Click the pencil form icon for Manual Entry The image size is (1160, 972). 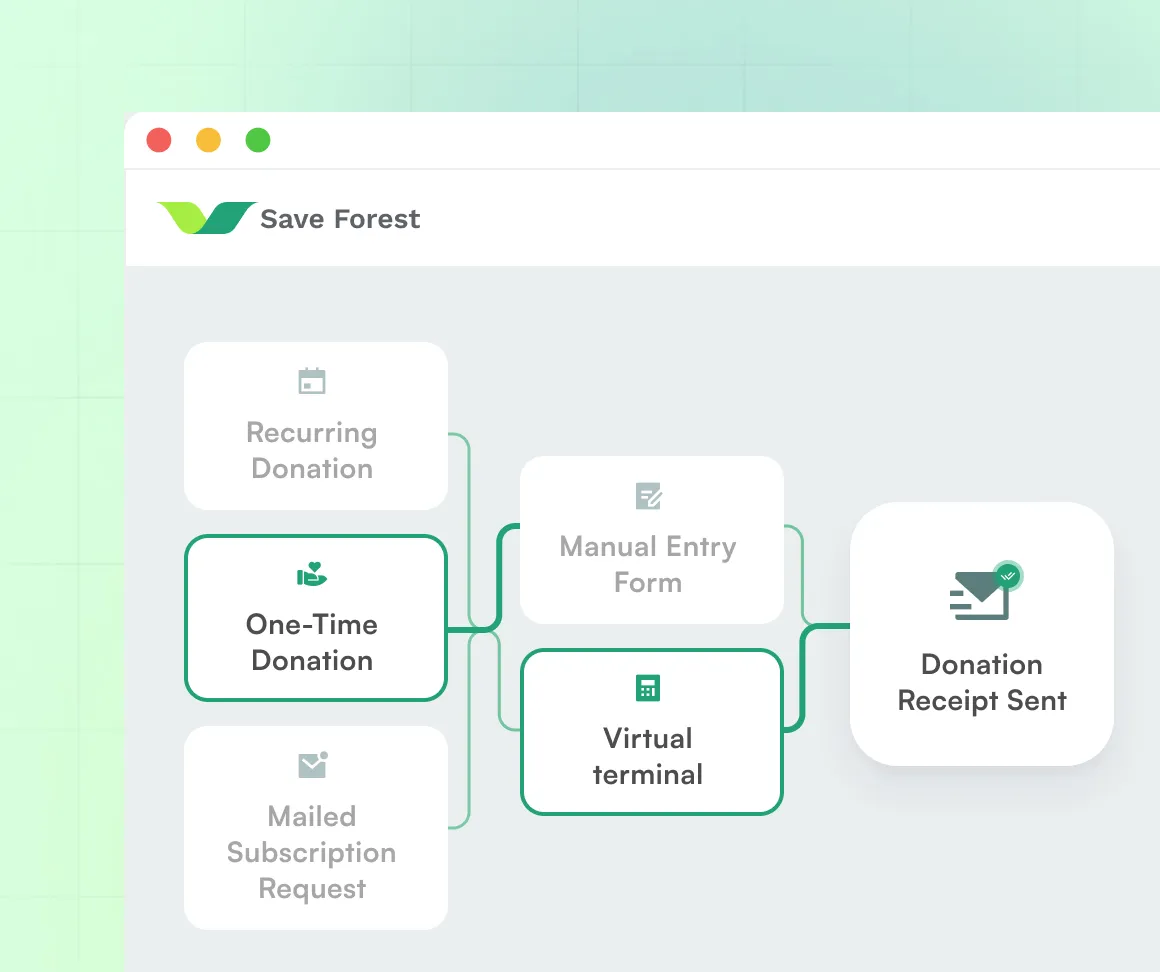pos(648,495)
